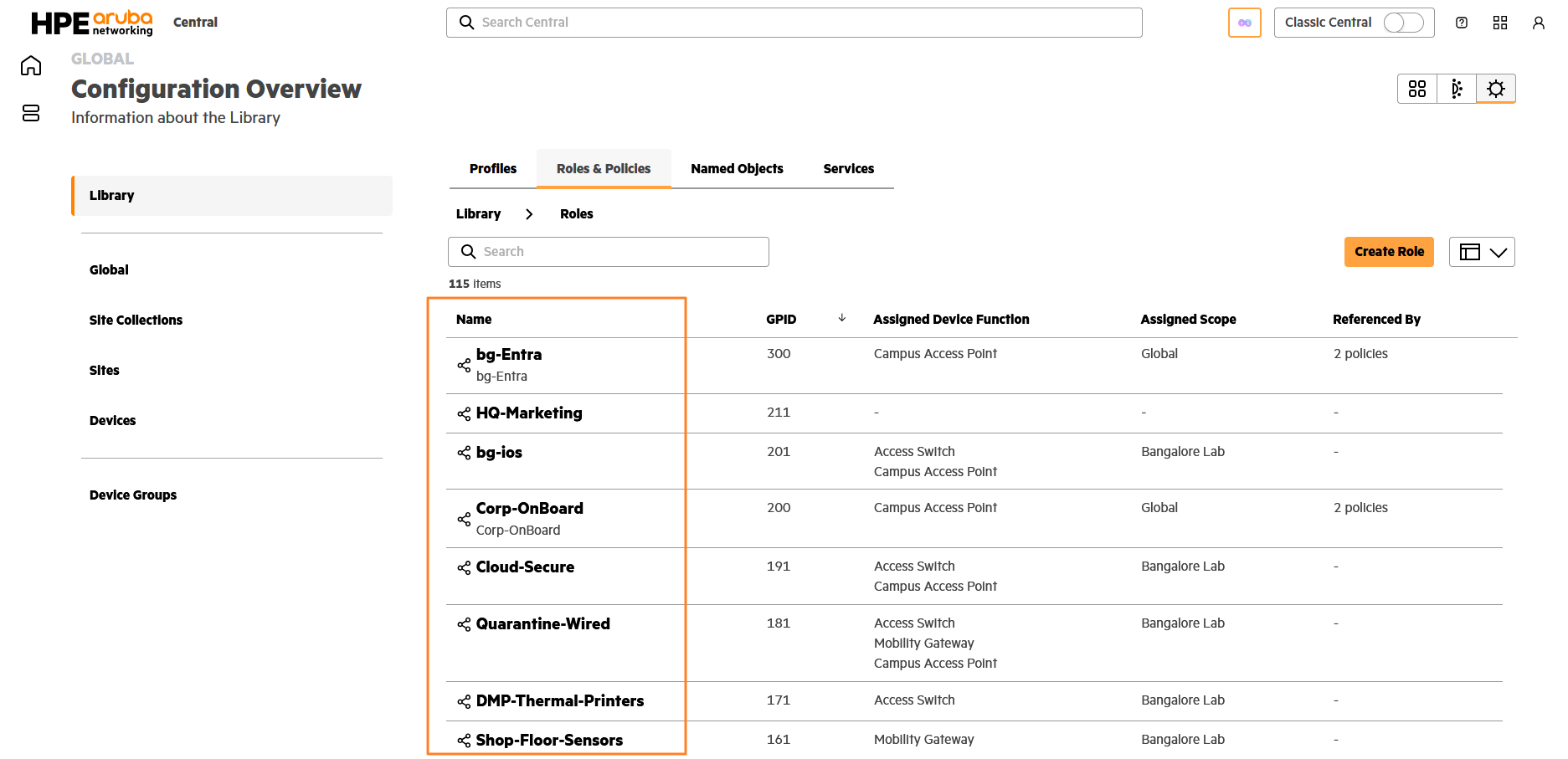Screen dimensions: 1568x759
Task: Open the Shop-Floor-Sensors role
Action: point(549,741)
